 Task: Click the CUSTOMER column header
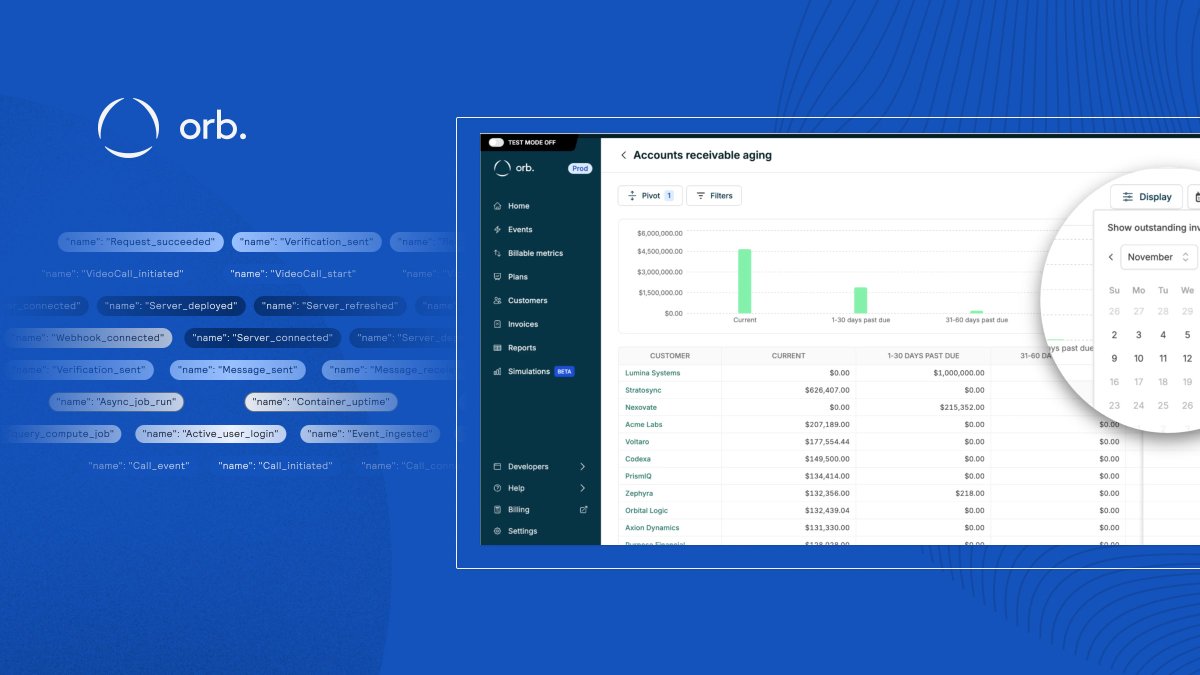coord(670,356)
